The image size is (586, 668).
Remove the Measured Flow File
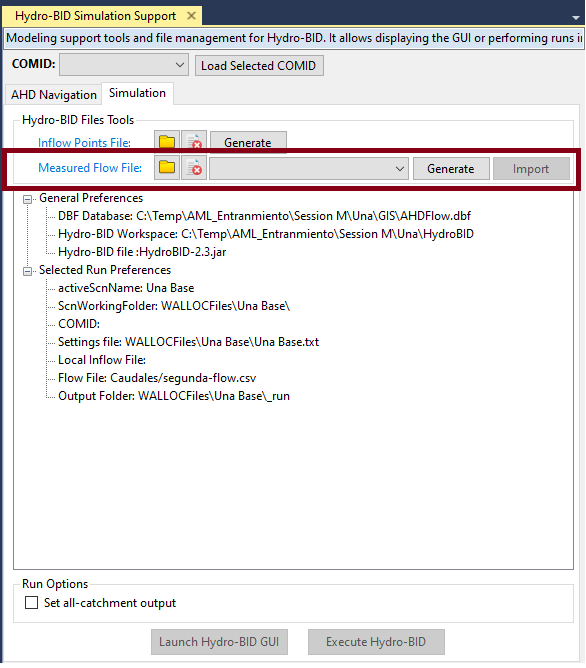click(x=194, y=168)
